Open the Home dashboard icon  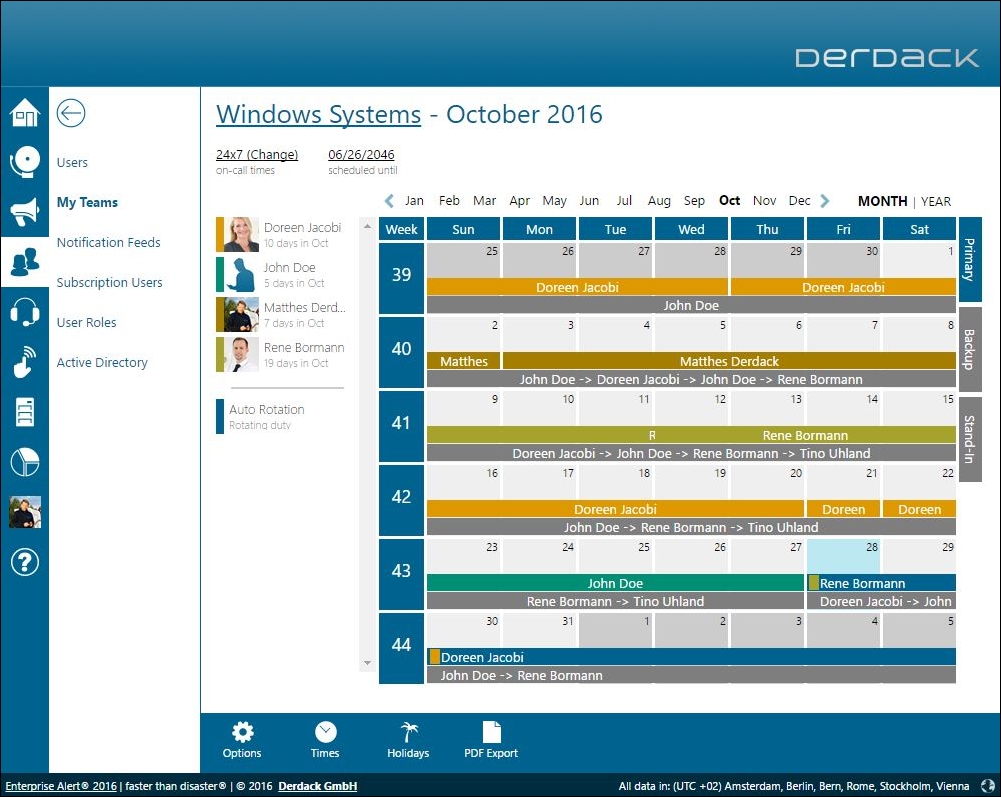pyautogui.click(x=24, y=113)
